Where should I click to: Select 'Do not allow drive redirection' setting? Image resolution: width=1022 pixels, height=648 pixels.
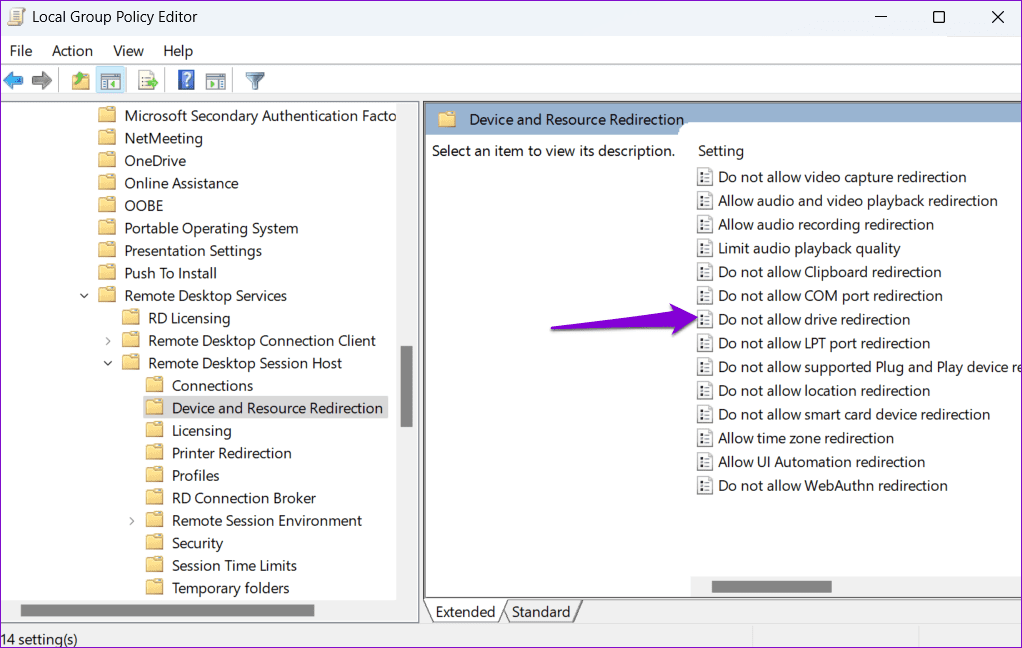[x=813, y=320]
